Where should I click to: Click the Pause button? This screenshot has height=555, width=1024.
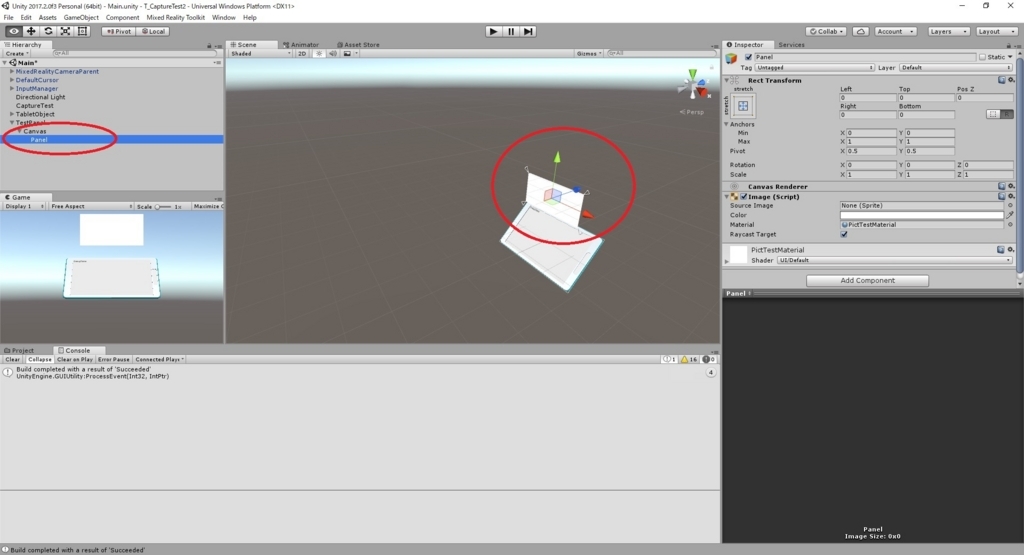click(x=511, y=31)
